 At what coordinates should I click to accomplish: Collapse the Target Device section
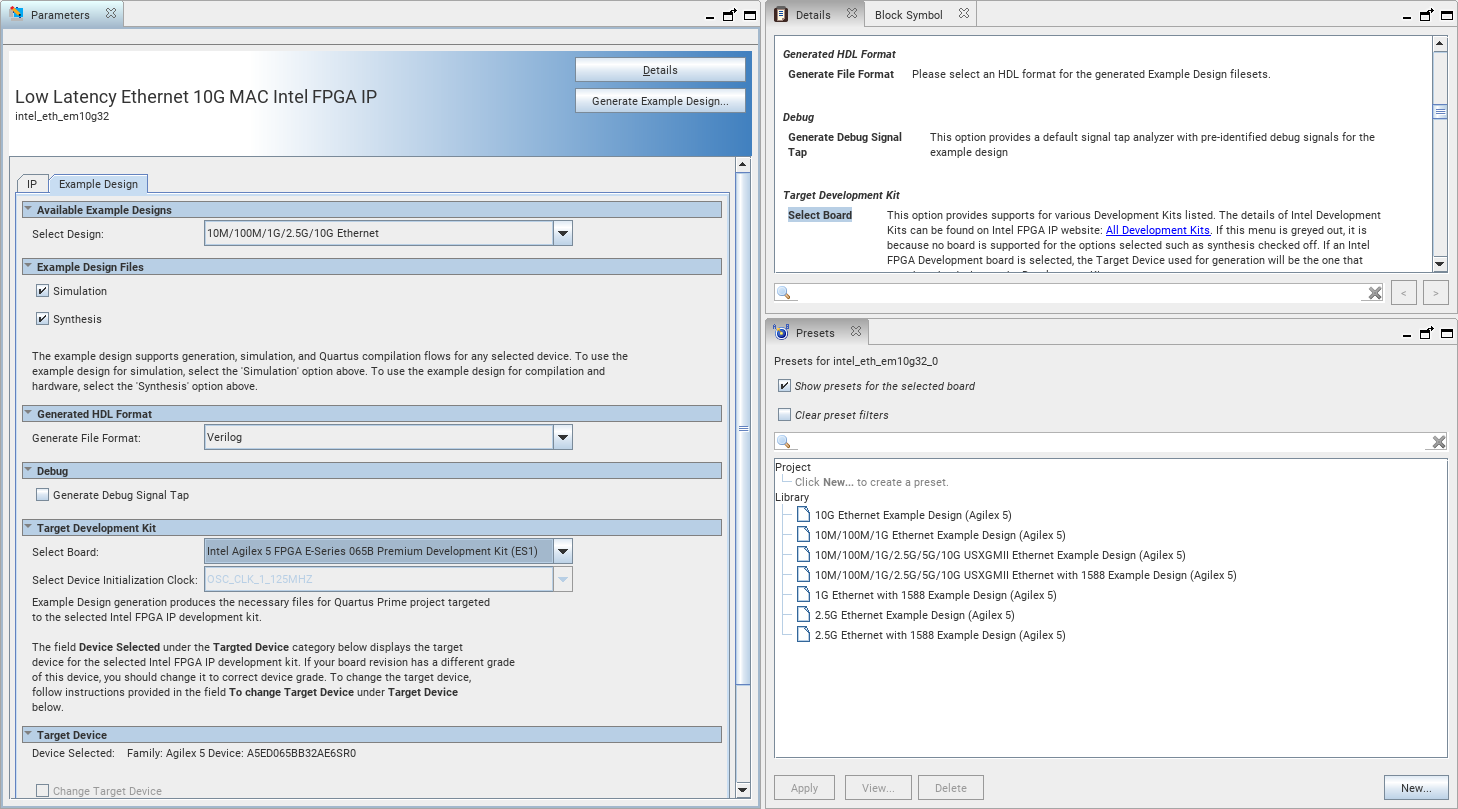tap(28, 735)
